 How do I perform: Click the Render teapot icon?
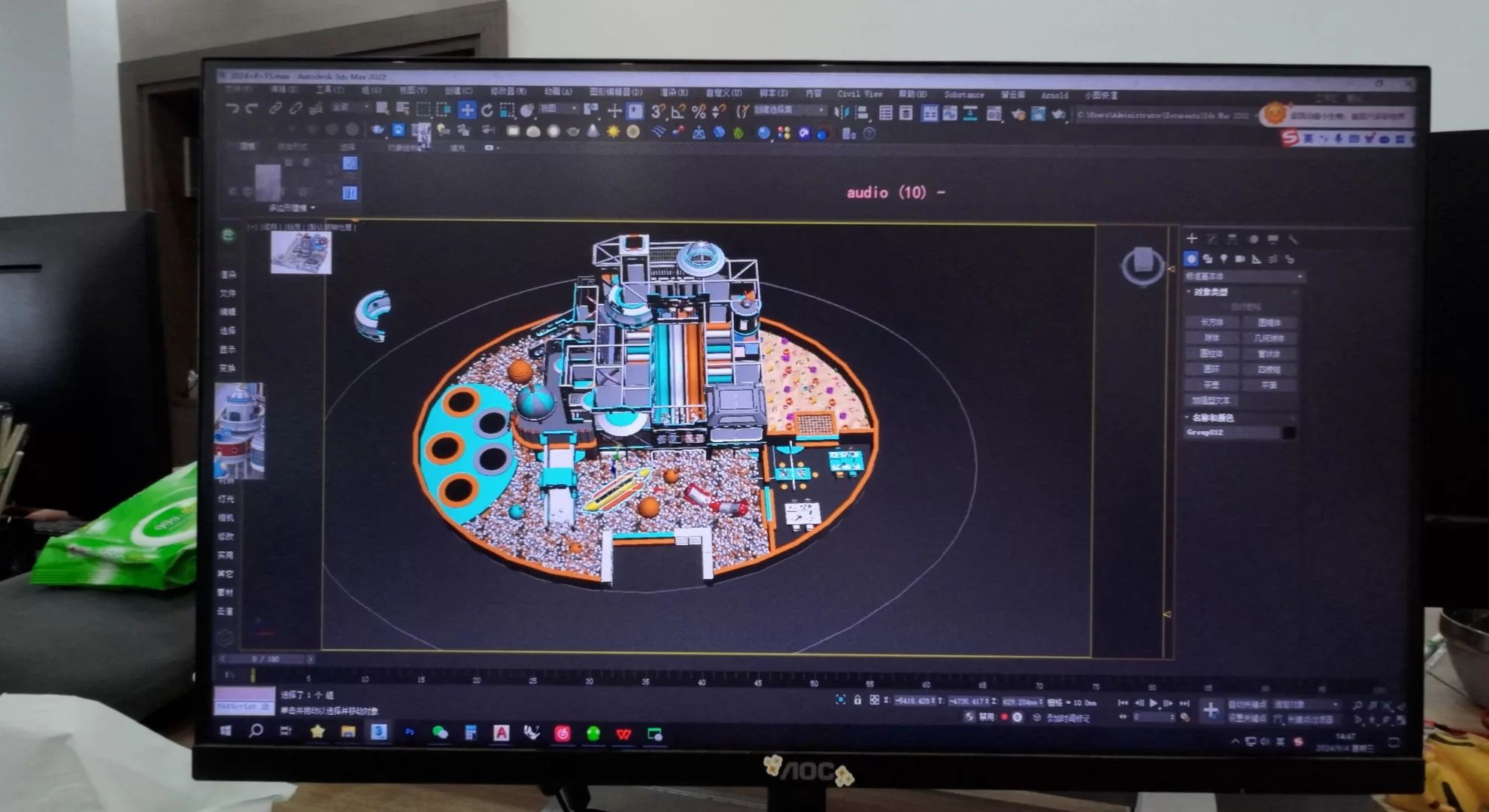coord(1059,114)
